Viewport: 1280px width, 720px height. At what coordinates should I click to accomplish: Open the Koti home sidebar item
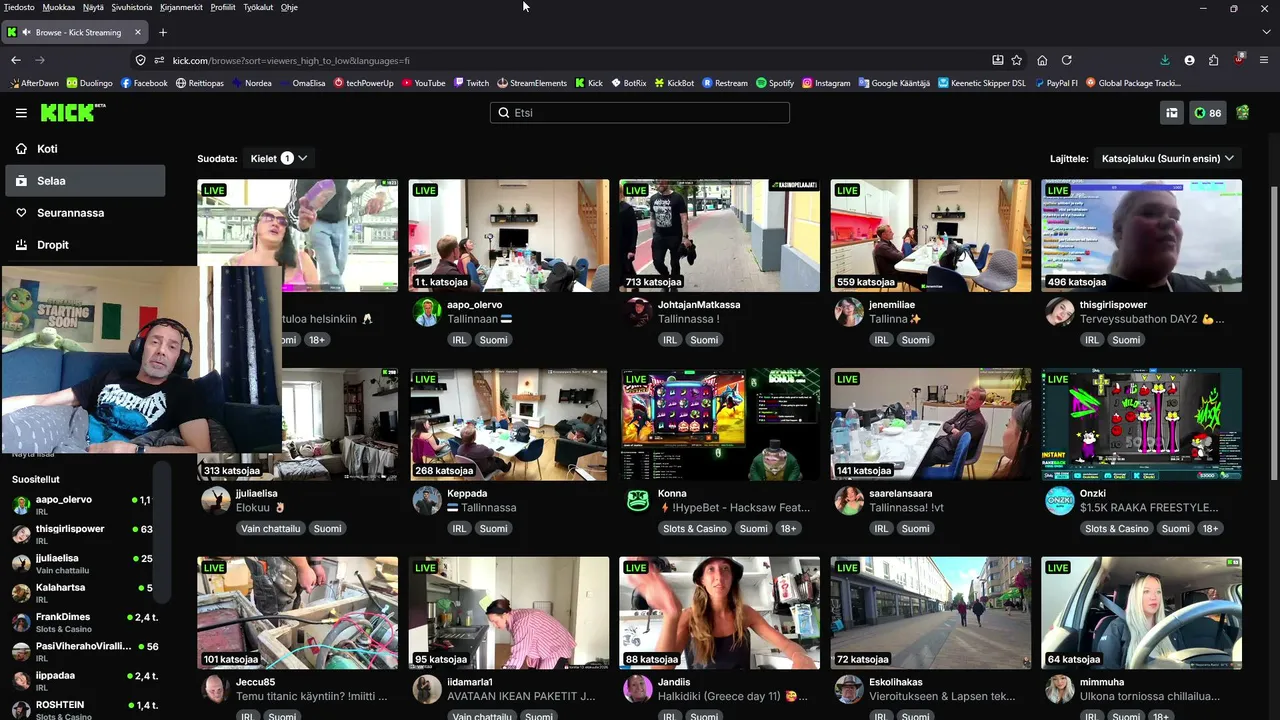point(85,149)
